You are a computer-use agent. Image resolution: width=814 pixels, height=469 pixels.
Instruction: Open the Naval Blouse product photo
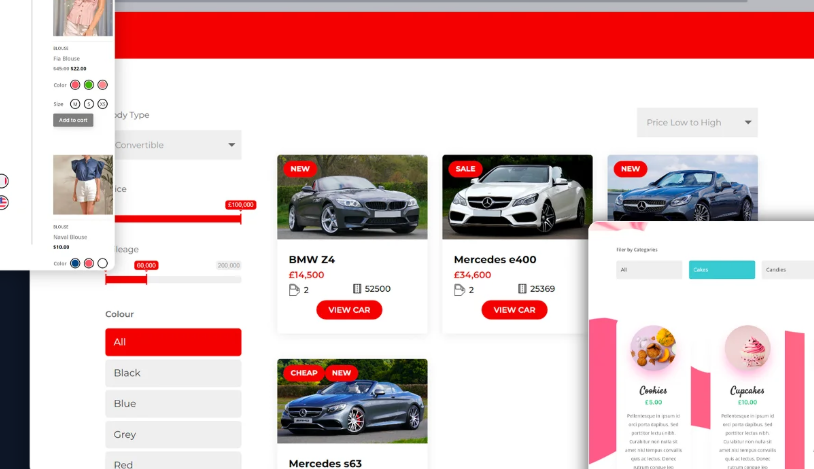(83, 184)
